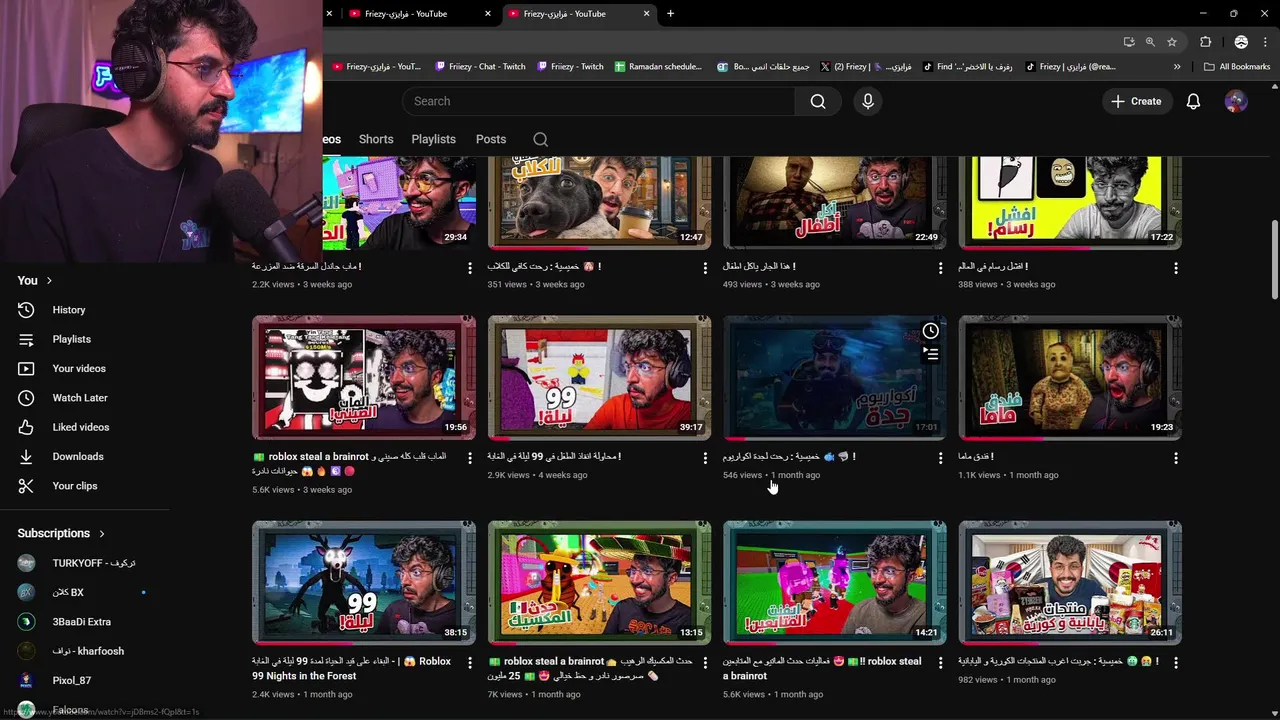Click the YouTube search magnifier button
Screen dimensions: 1280x720
click(x=818, y=101)
